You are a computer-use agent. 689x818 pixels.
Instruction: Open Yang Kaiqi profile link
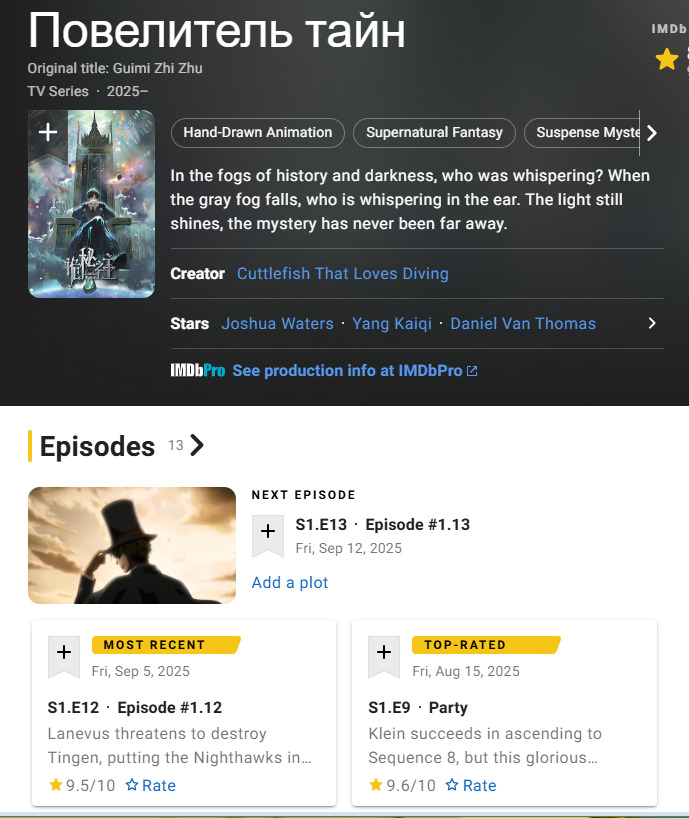[x=392, y=323]
